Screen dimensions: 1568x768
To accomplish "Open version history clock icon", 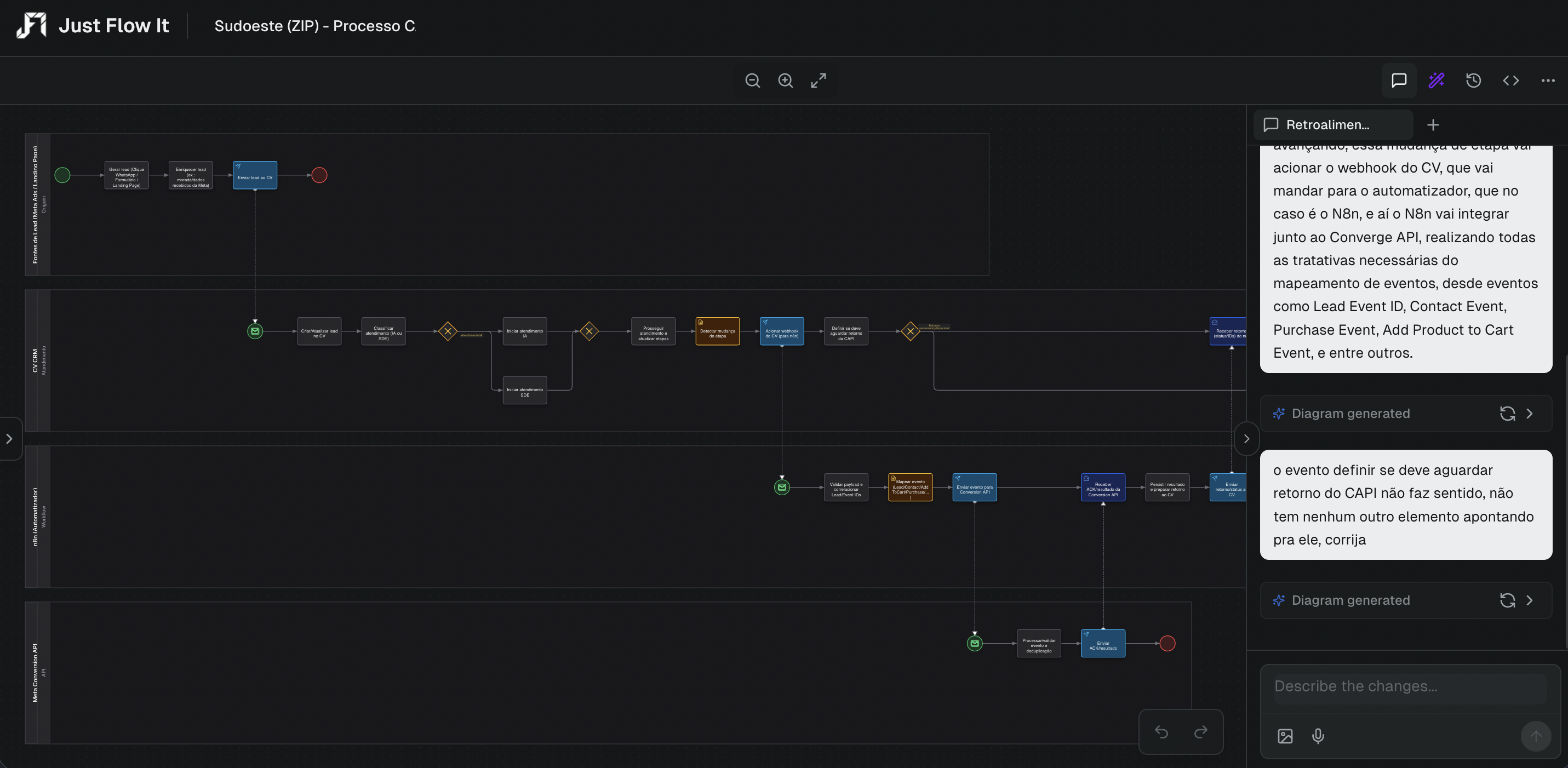I will coord(1473,81).
